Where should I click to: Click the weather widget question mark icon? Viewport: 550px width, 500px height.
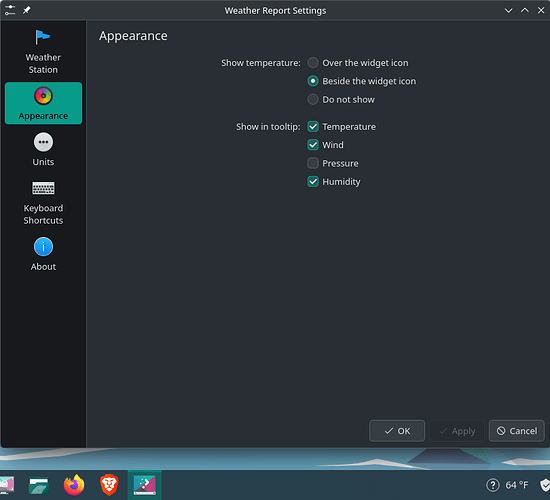coord(492,485)
